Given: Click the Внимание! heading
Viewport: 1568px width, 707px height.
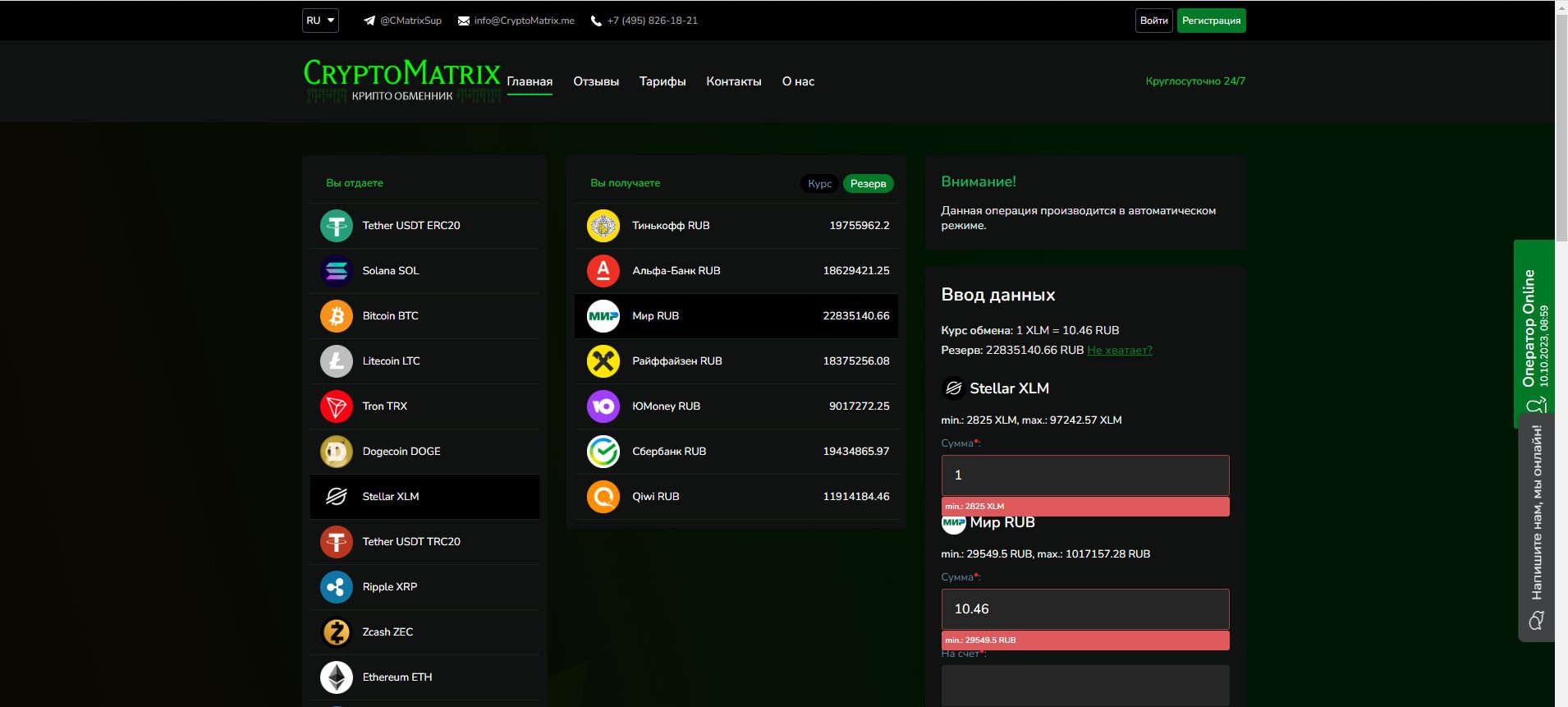Looking at the screenshot, I should pos(979,181).
